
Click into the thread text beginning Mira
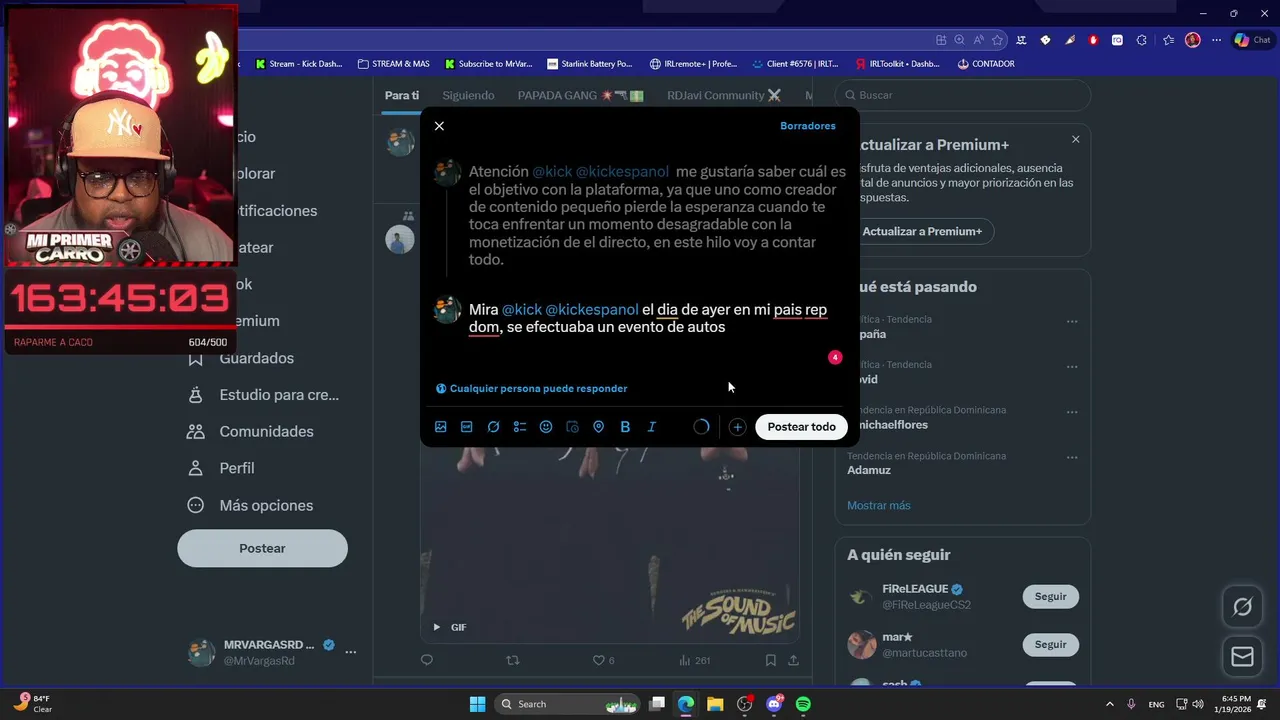tap(648, 318)
